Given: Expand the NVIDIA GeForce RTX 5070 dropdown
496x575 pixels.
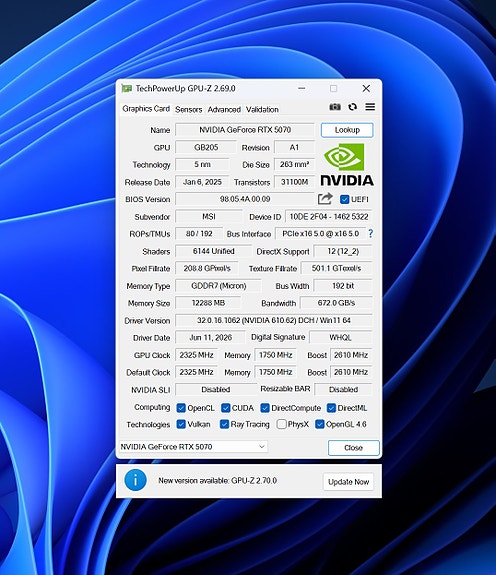Looking at the screenshot, I should pos(194,447).
